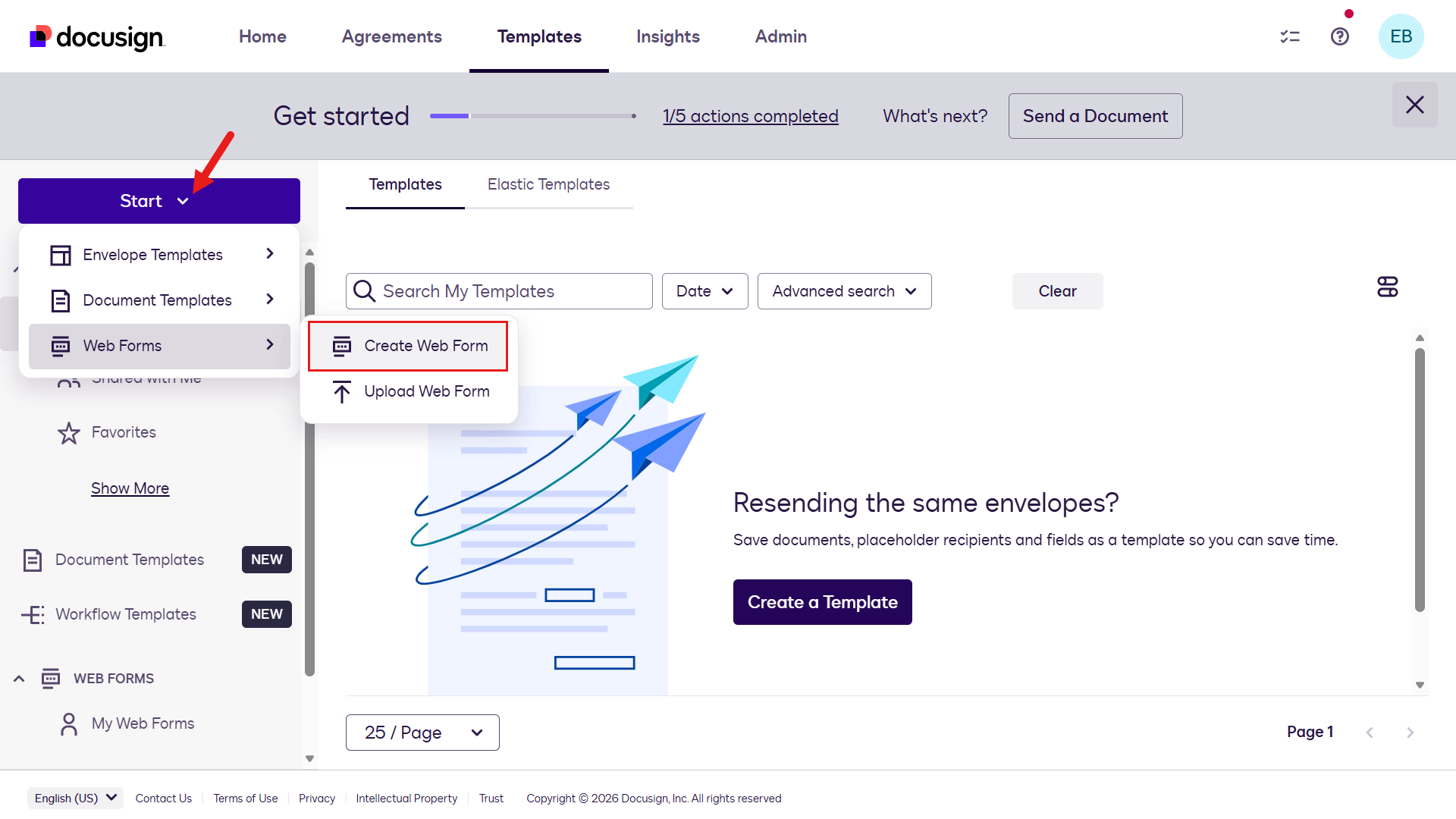Open the tasks checklist icon
This screenshot has width=1456, height=819.
click(1290, 36)
